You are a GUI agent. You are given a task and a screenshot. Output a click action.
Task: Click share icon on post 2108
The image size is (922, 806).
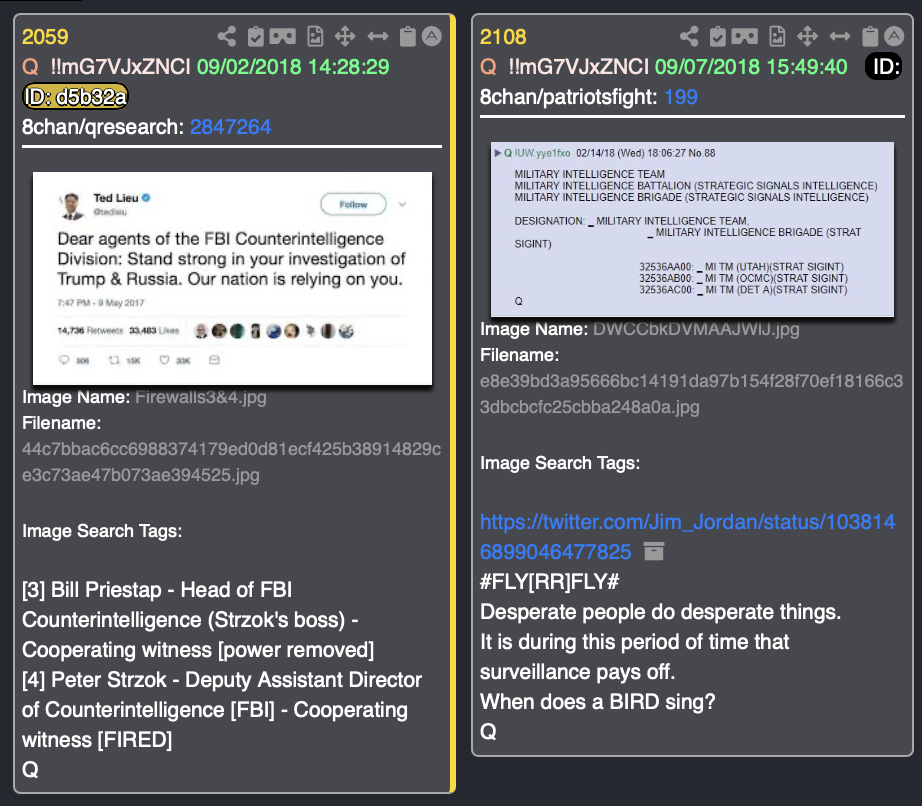tap(689, 36)
